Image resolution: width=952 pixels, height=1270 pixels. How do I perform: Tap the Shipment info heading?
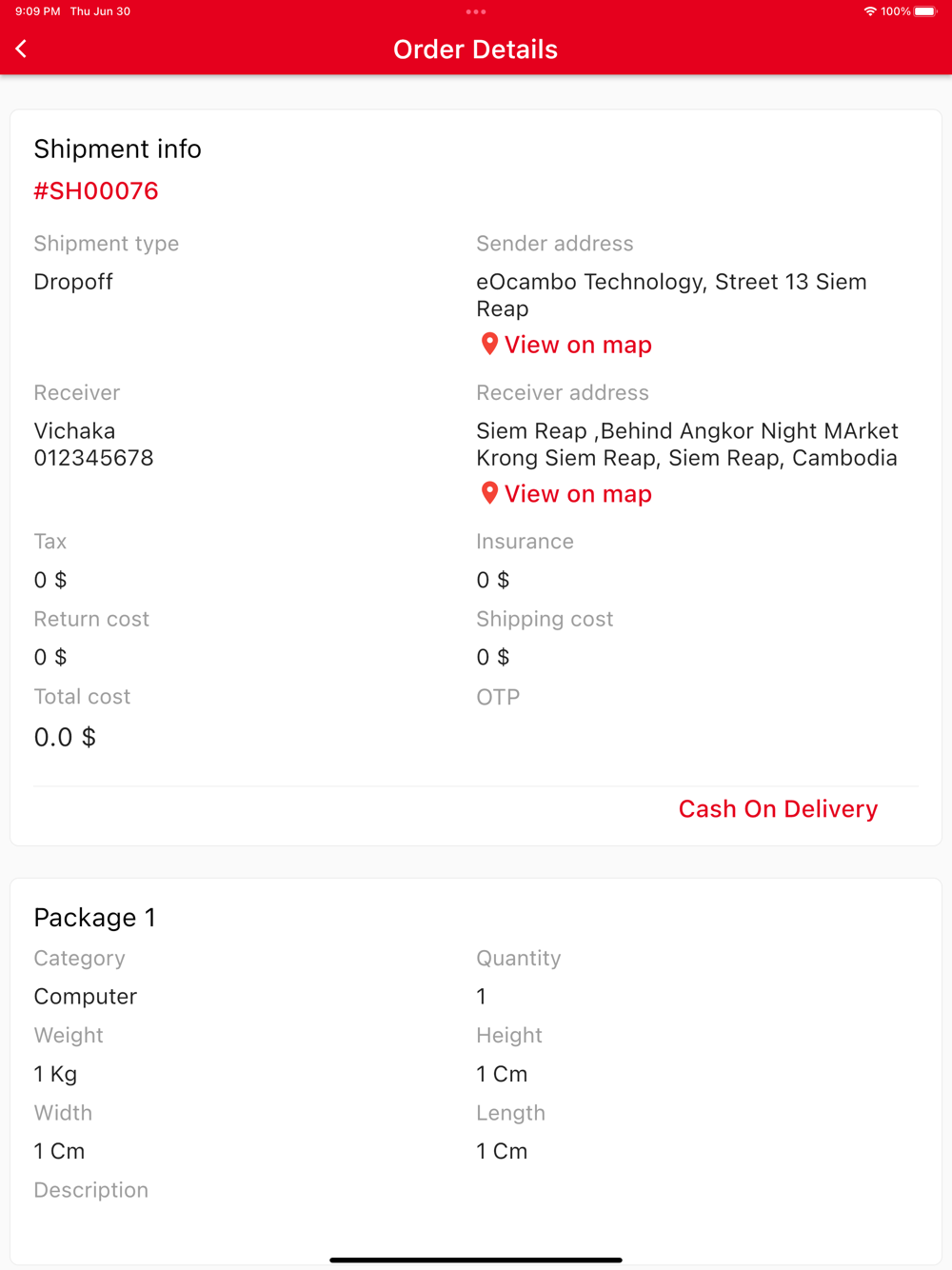point(117,149)
